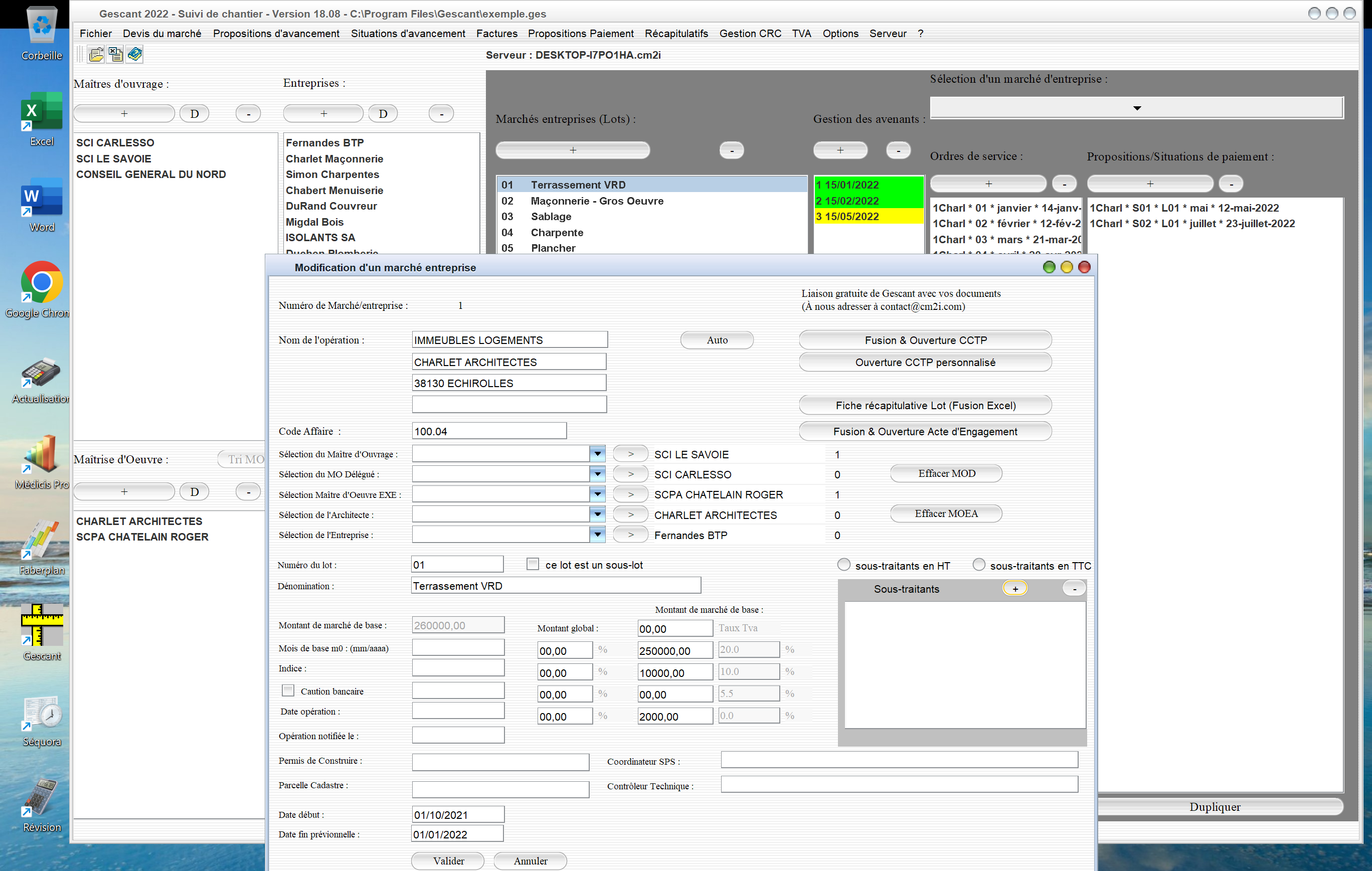
Task: Add a sous-traitant with the plus button
Action: point(1015,589)
